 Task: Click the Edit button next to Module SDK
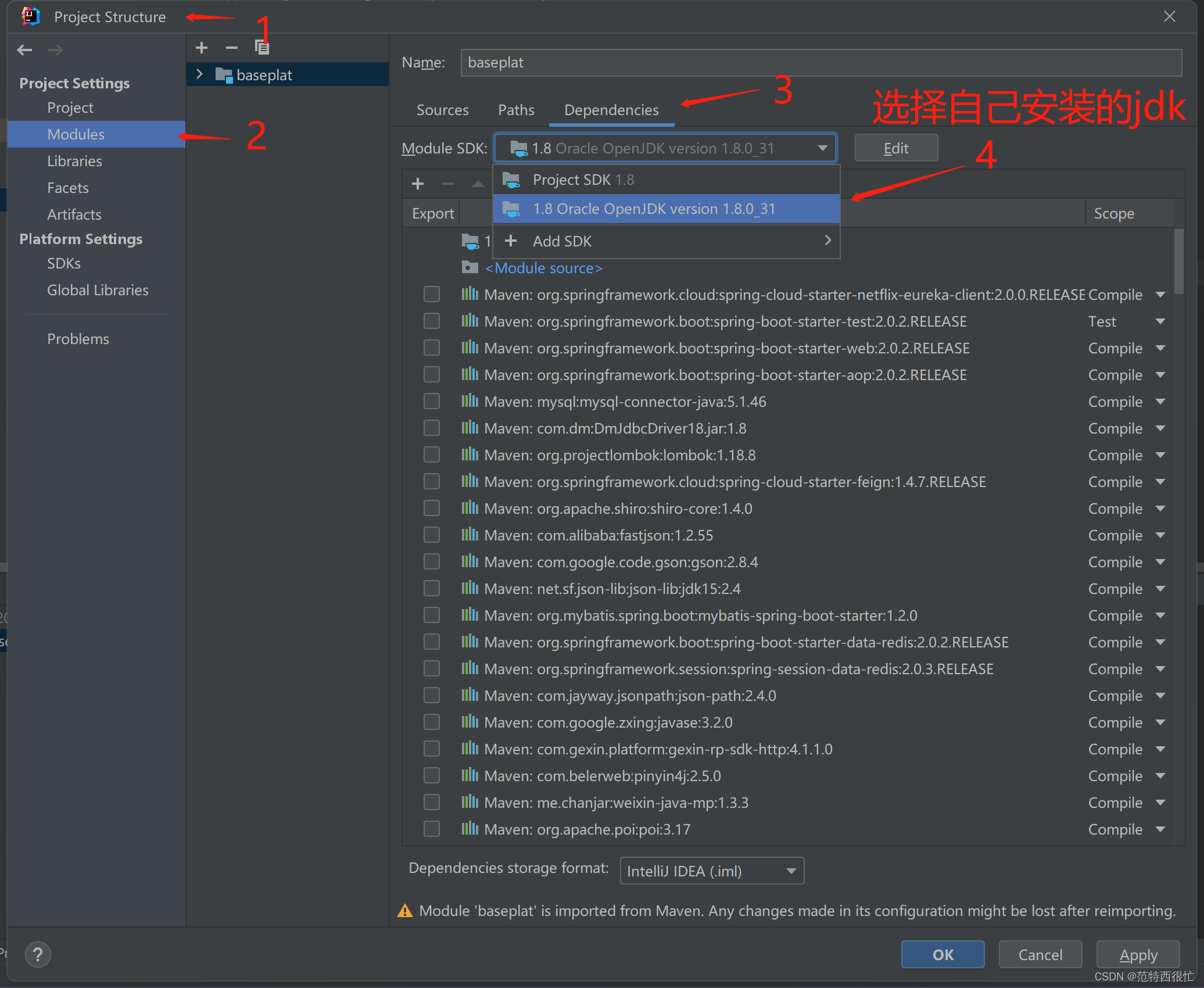click(x=895, y=148)
